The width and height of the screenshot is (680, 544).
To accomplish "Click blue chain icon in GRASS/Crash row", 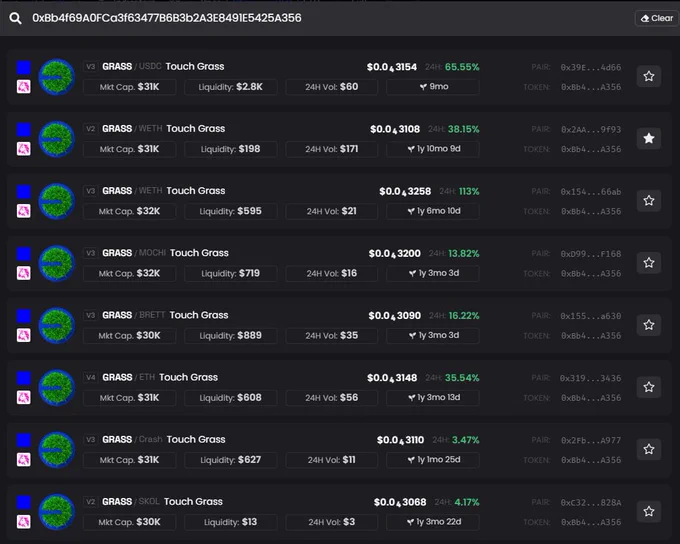I will pyautogui.click(x=23, y=440).
